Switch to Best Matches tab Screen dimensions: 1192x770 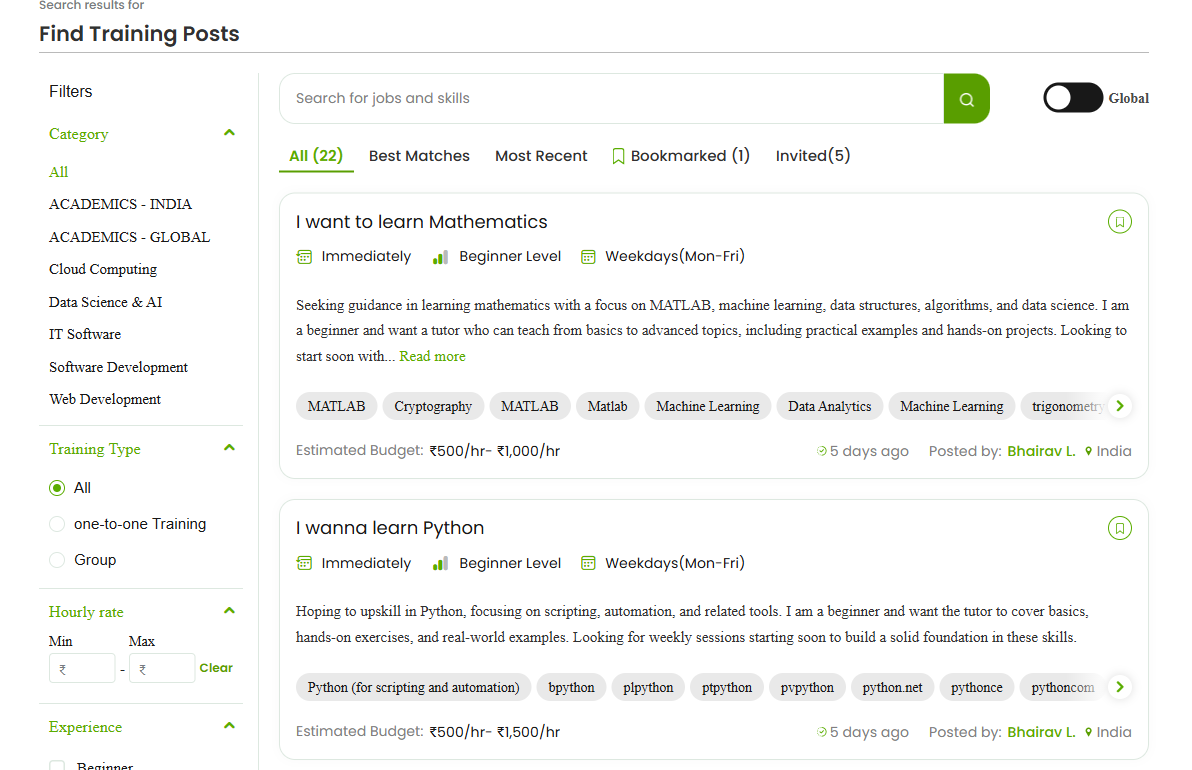coord(420,156)
